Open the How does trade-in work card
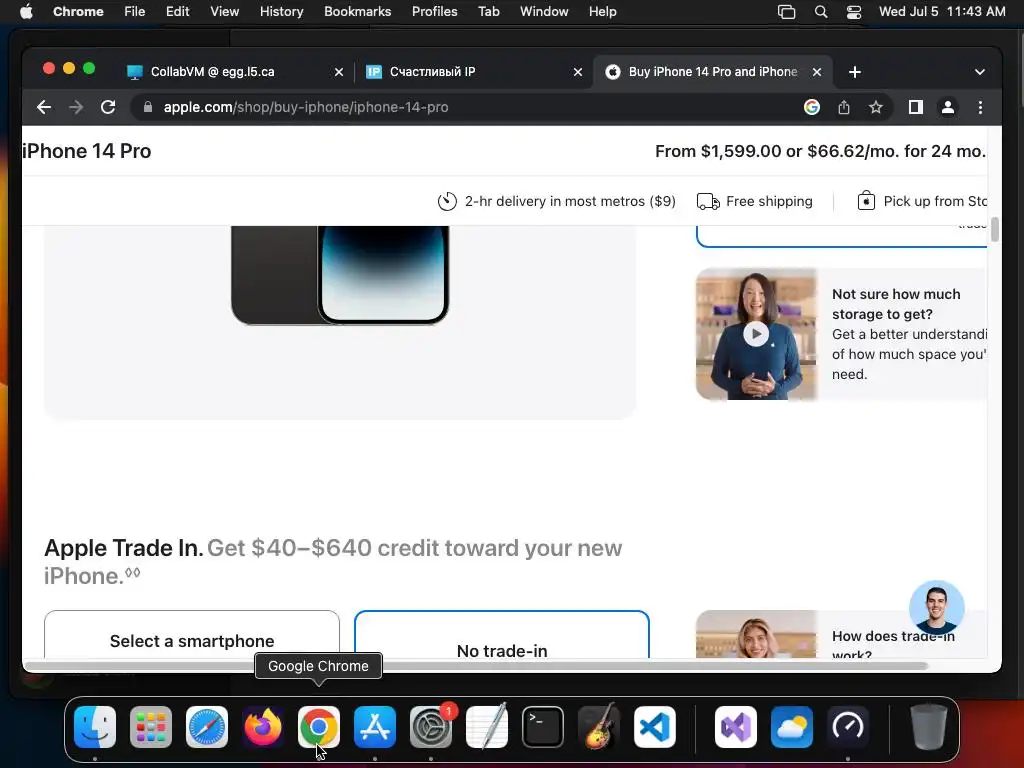1024x768 pixels. (x=841, y=634)
